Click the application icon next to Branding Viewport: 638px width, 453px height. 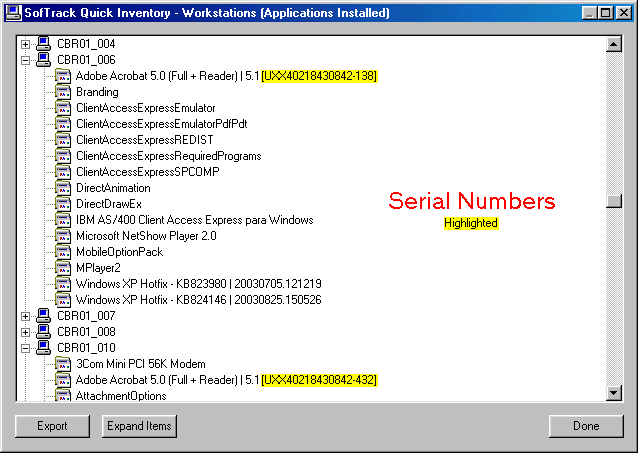(x=63, y=92)
